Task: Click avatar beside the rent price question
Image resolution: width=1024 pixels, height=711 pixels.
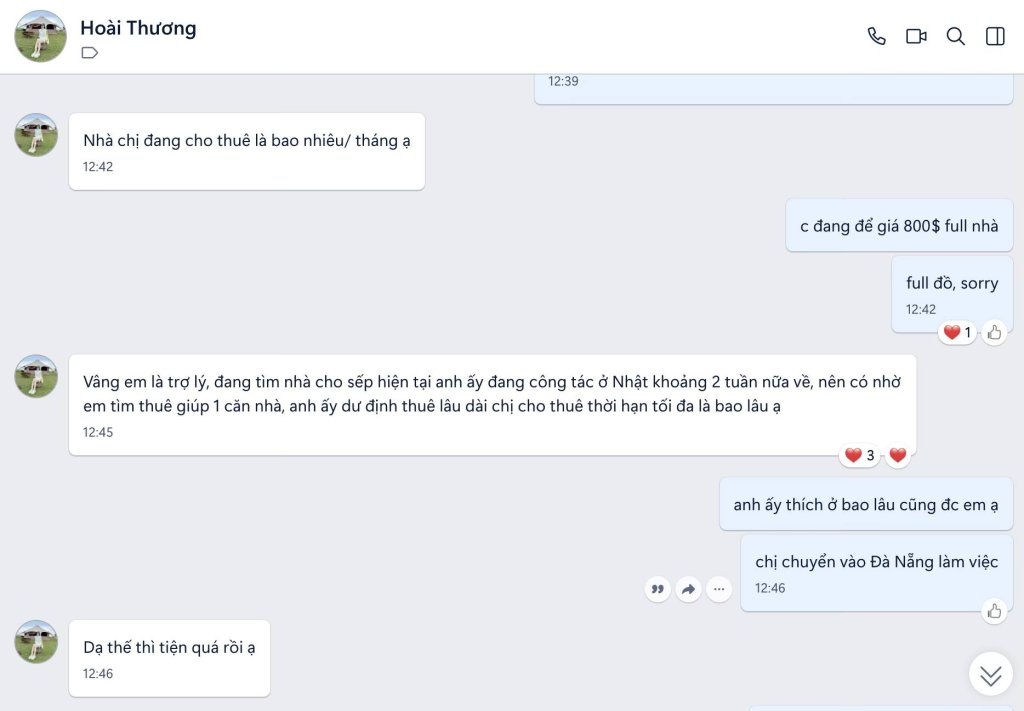Action: pos(37,135)
